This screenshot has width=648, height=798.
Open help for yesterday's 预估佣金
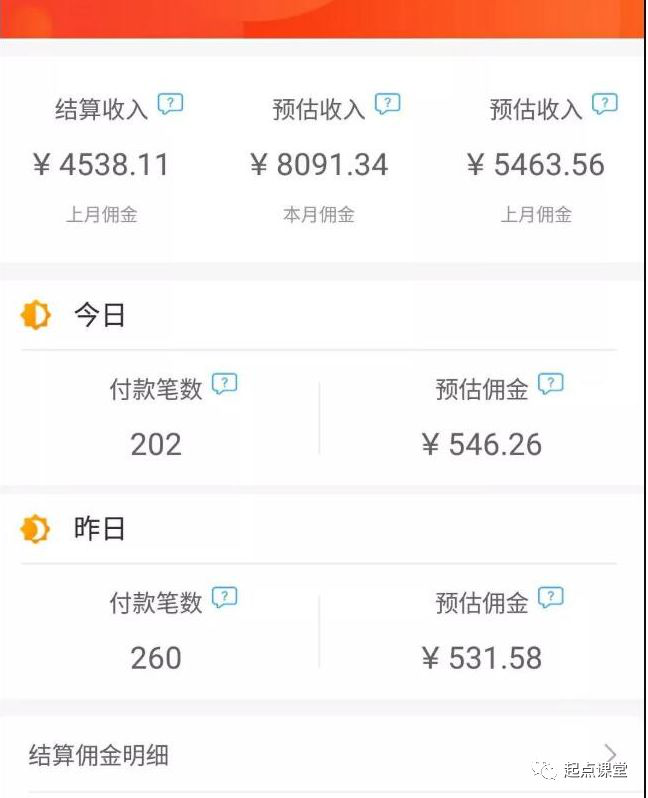coord(551,597)
